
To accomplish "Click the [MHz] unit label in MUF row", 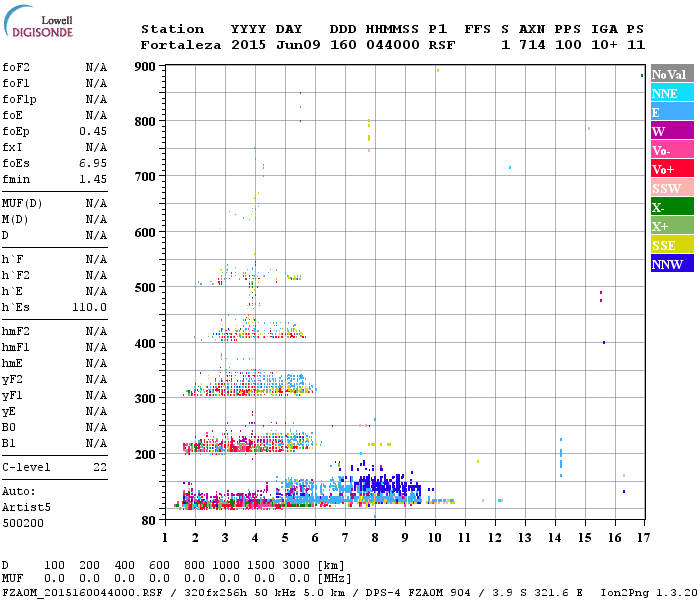I will 334,579.
